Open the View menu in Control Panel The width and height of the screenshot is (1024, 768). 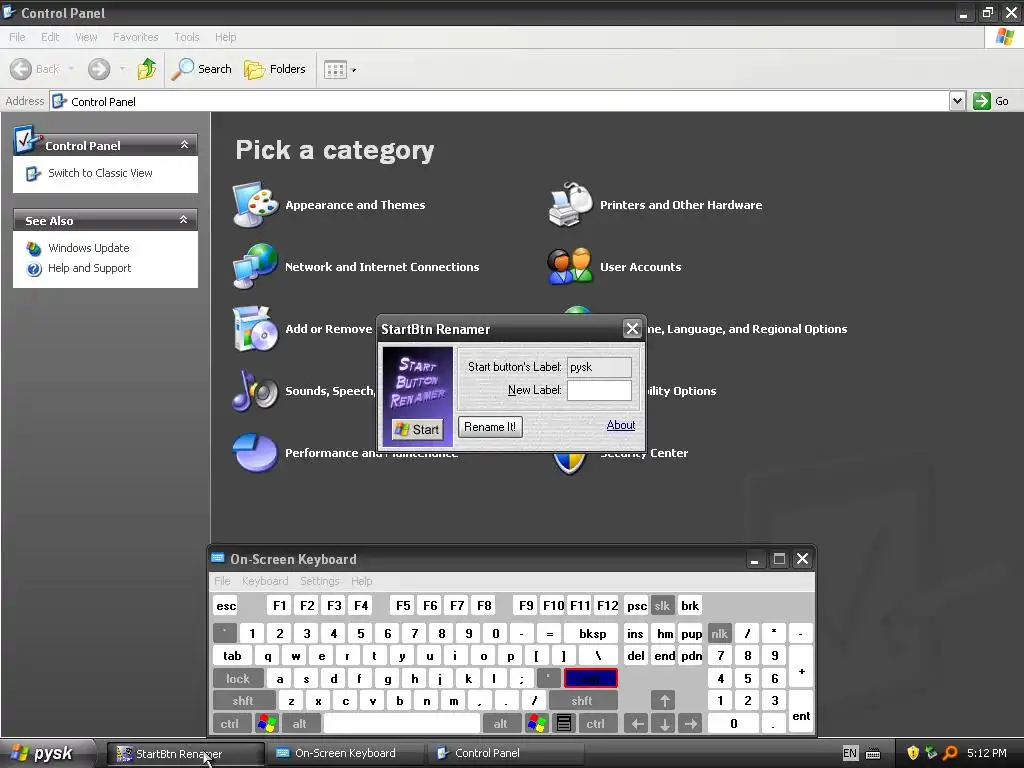86,37
